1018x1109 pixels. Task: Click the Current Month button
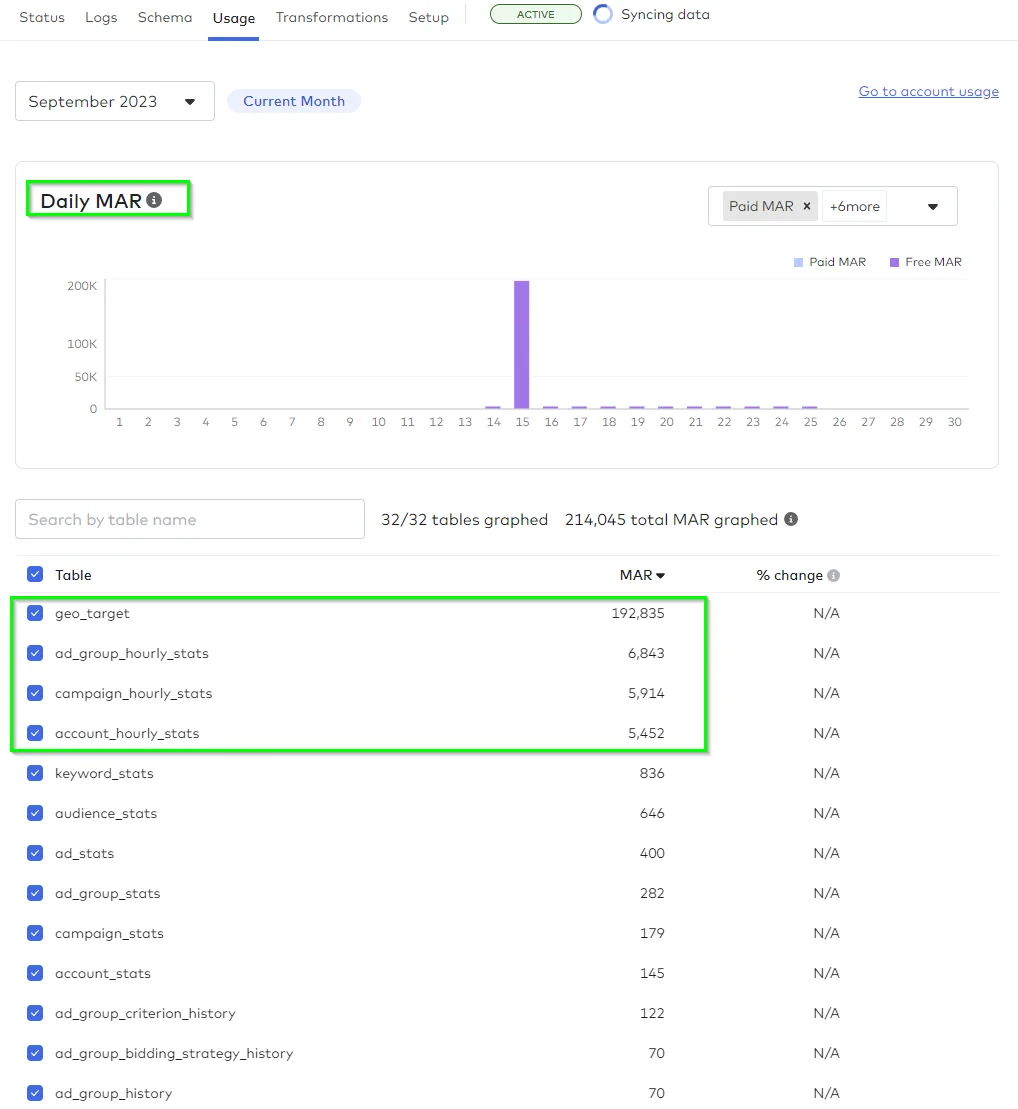coord(293,101)
